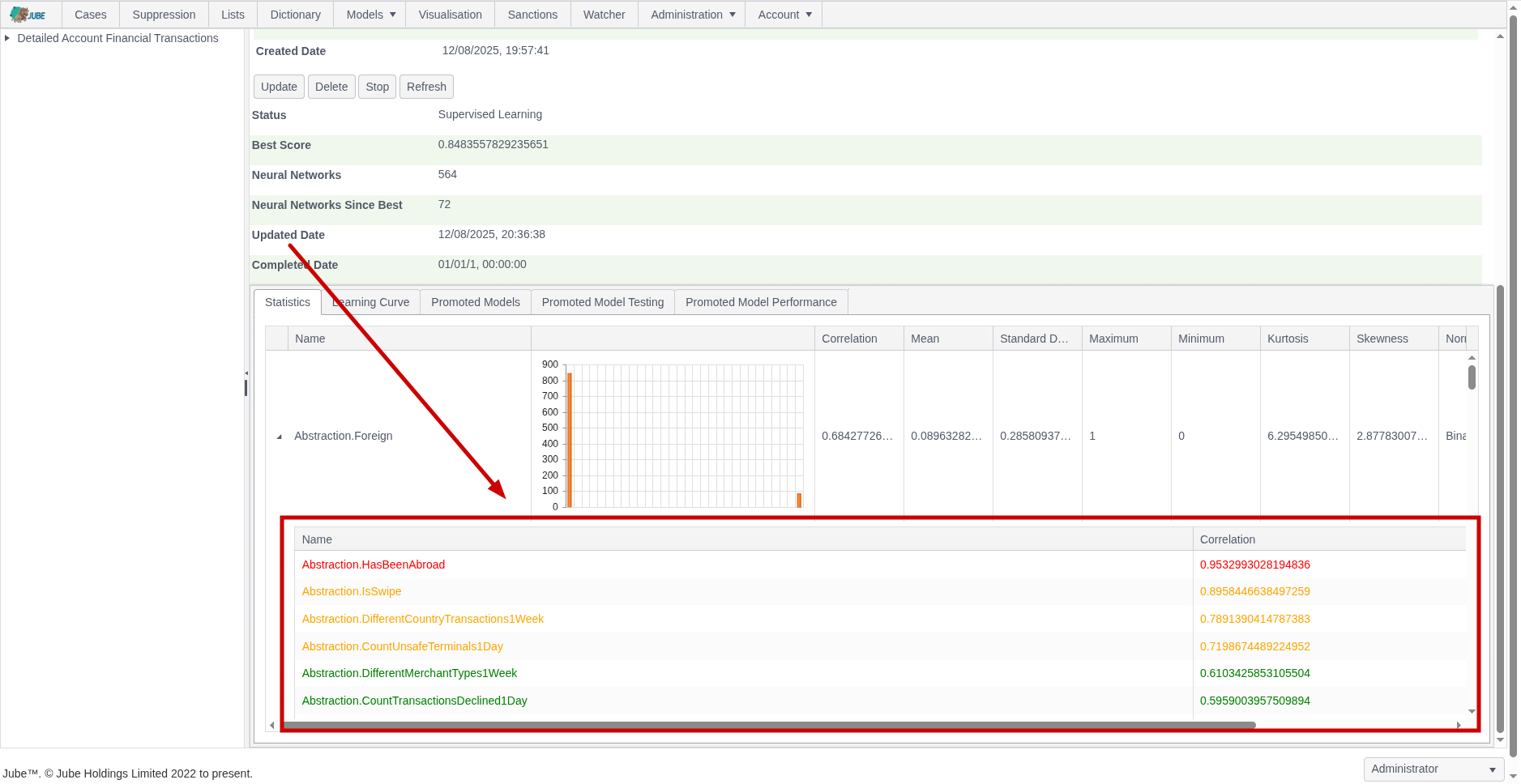Click the scroll-left arrow of horizontal scrollbar
The height and width of the screenshot is (784, 1521).
pos(272,725)
